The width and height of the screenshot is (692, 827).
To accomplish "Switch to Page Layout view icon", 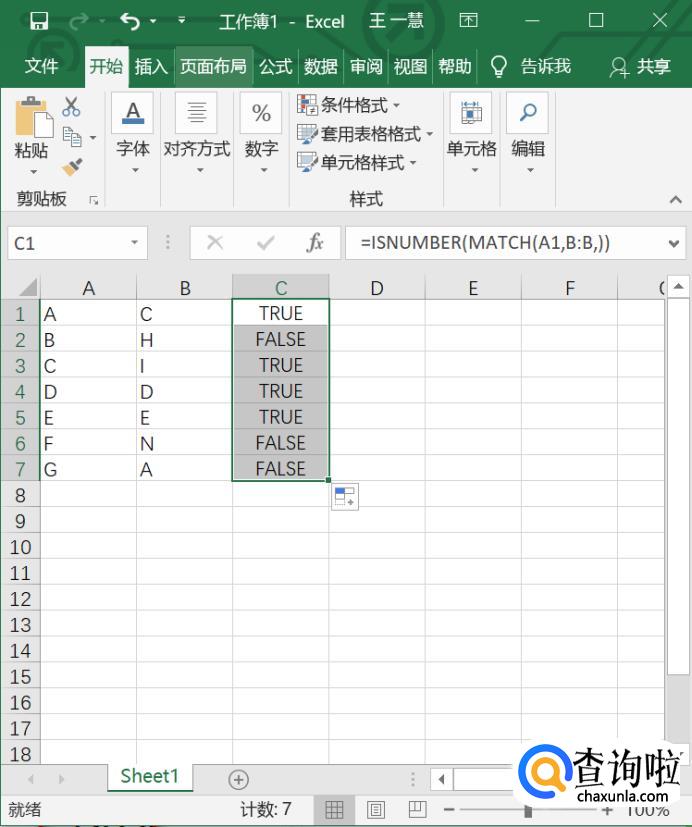I will tap(376, 809).
